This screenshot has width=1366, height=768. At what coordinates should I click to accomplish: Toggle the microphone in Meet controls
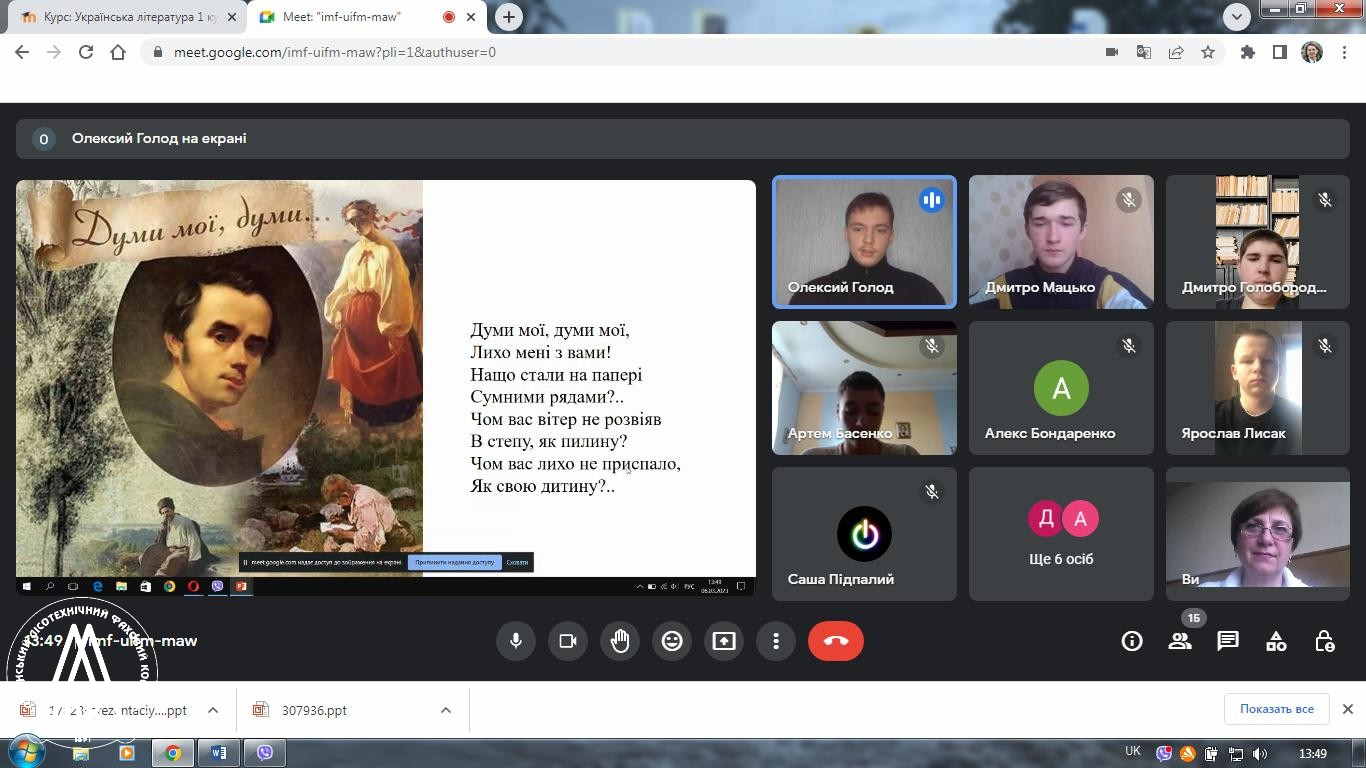[x=516, y=641]
